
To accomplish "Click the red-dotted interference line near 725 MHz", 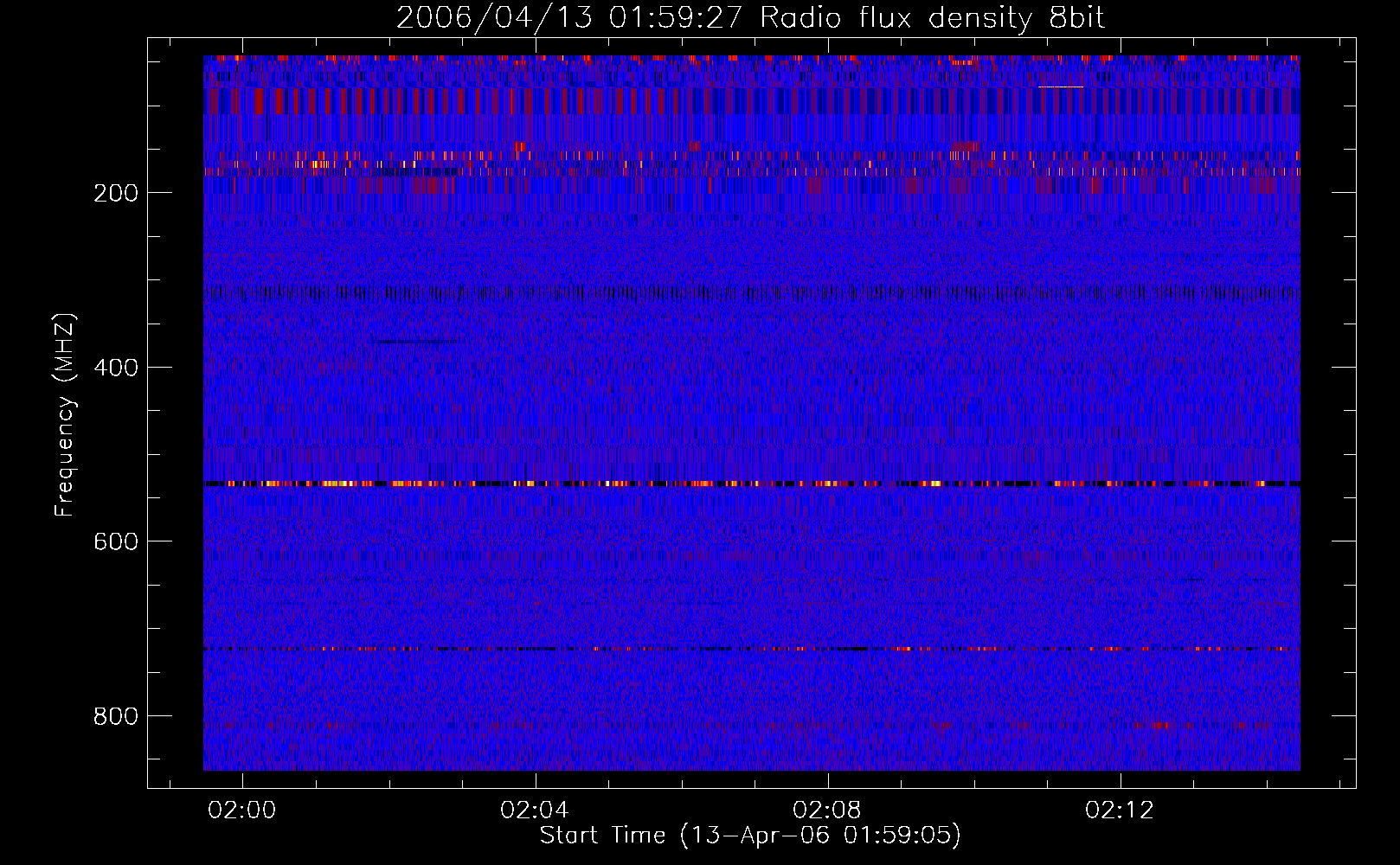I will click(752, 648).
